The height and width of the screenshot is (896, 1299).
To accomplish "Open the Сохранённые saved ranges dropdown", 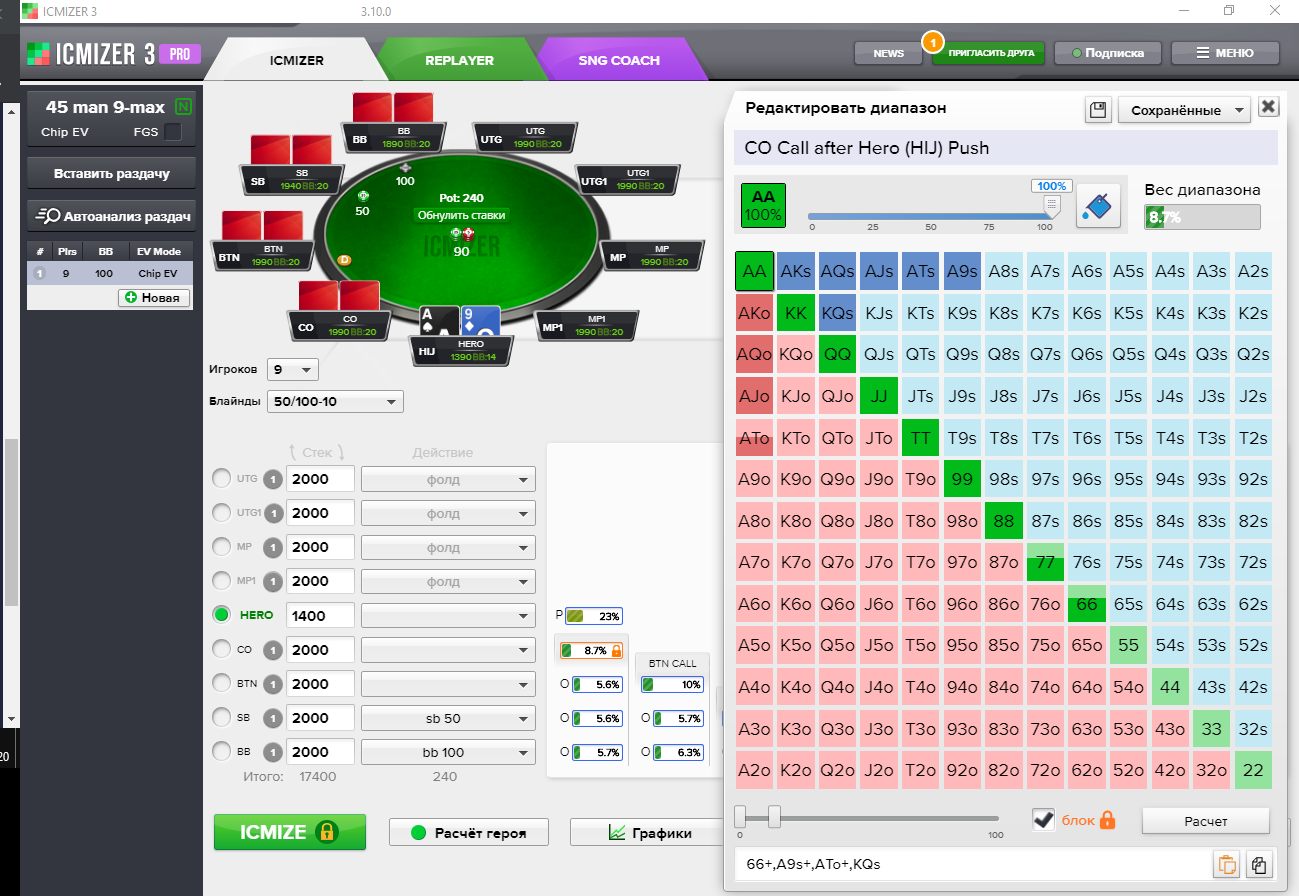I will 1184,109.
